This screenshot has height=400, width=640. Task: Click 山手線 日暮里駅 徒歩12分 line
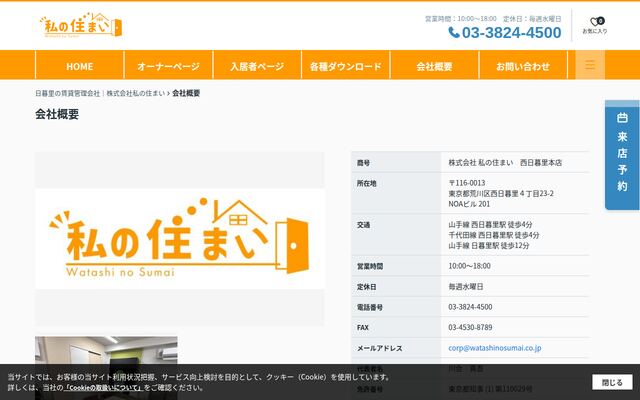pyautogui.click(x=489, y=246)
